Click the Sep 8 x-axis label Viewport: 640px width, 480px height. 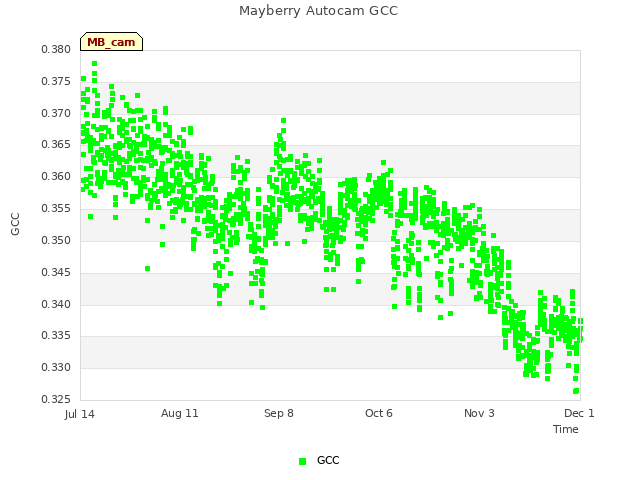tap(279, 413)
